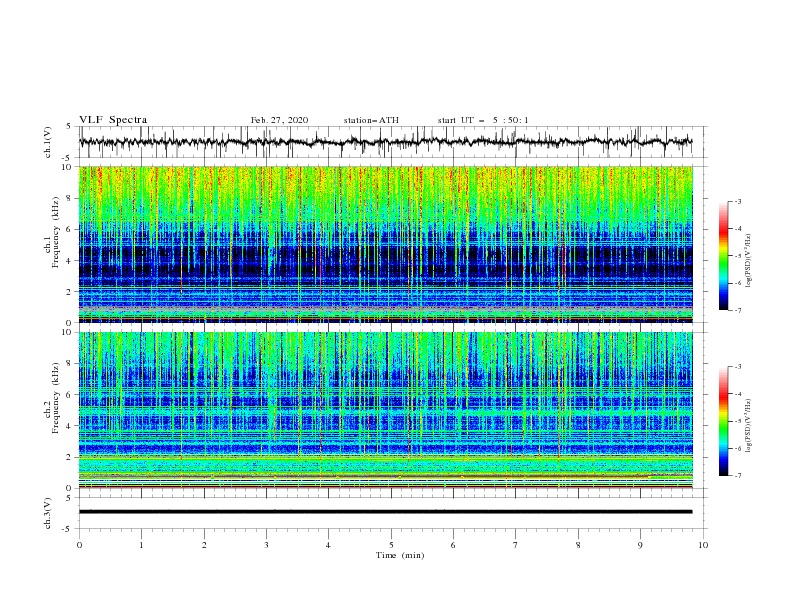Click the time axis tick label '0'
The height and width of the screenshot is (612, 792).
click(79, 545)
